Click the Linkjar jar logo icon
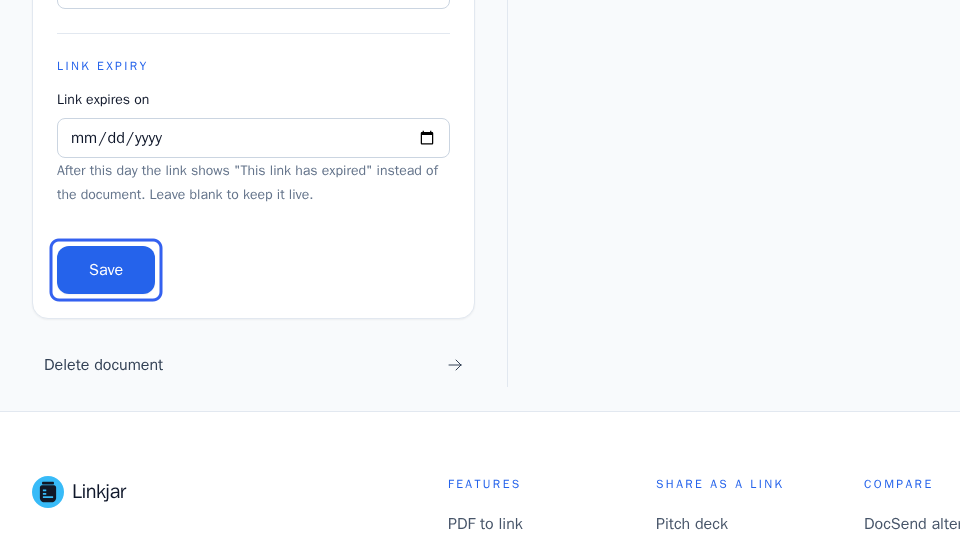The width and height of the screenshot is (960, 540). coord(48,492)
